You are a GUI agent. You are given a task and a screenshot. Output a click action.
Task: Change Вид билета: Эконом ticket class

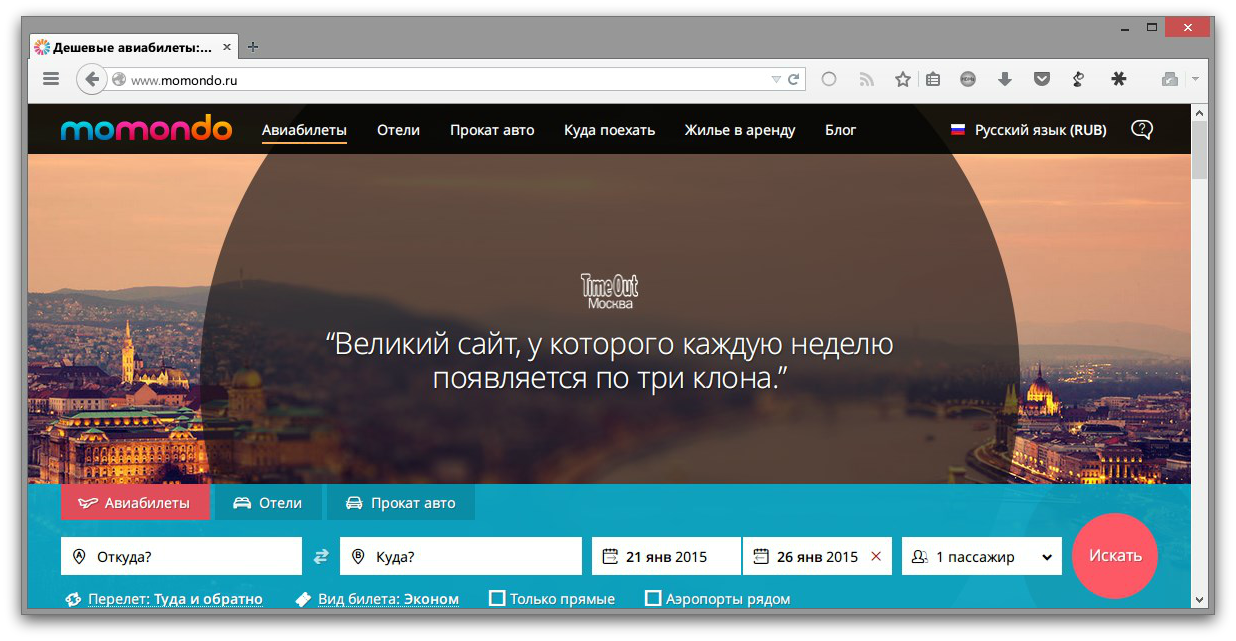[388, 599]
